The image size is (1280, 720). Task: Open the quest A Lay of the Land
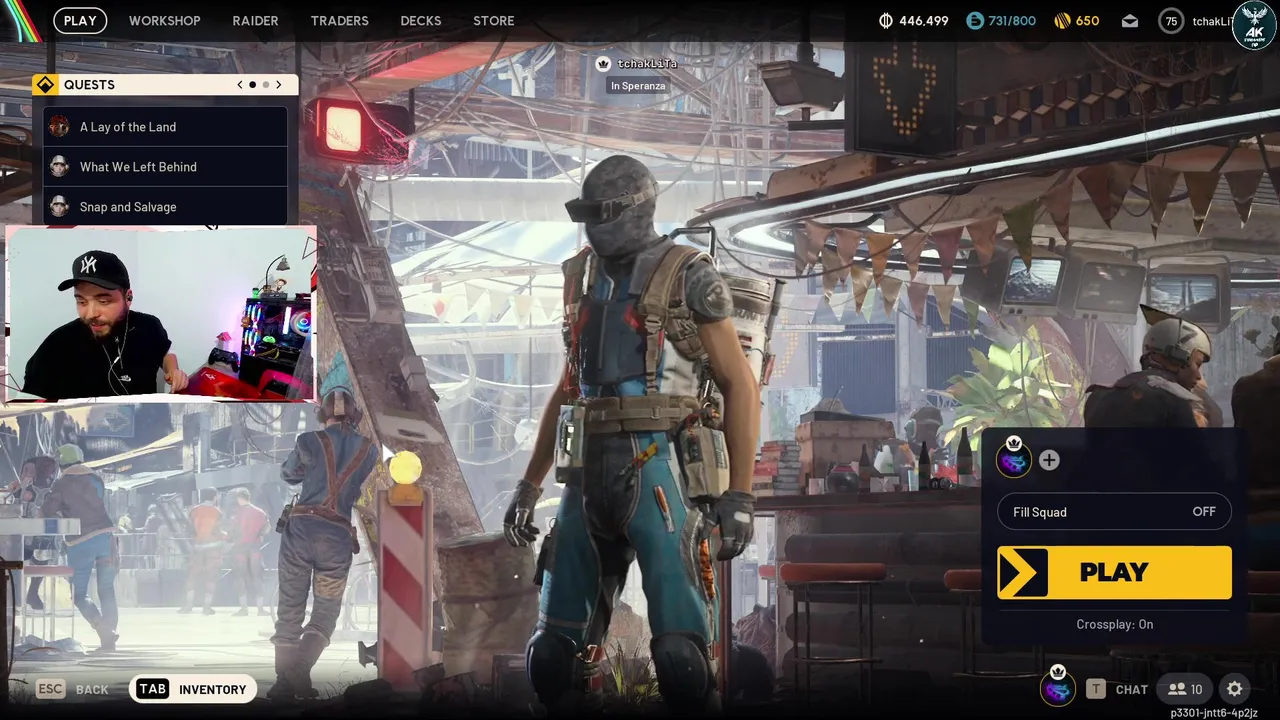pos(166,127)
